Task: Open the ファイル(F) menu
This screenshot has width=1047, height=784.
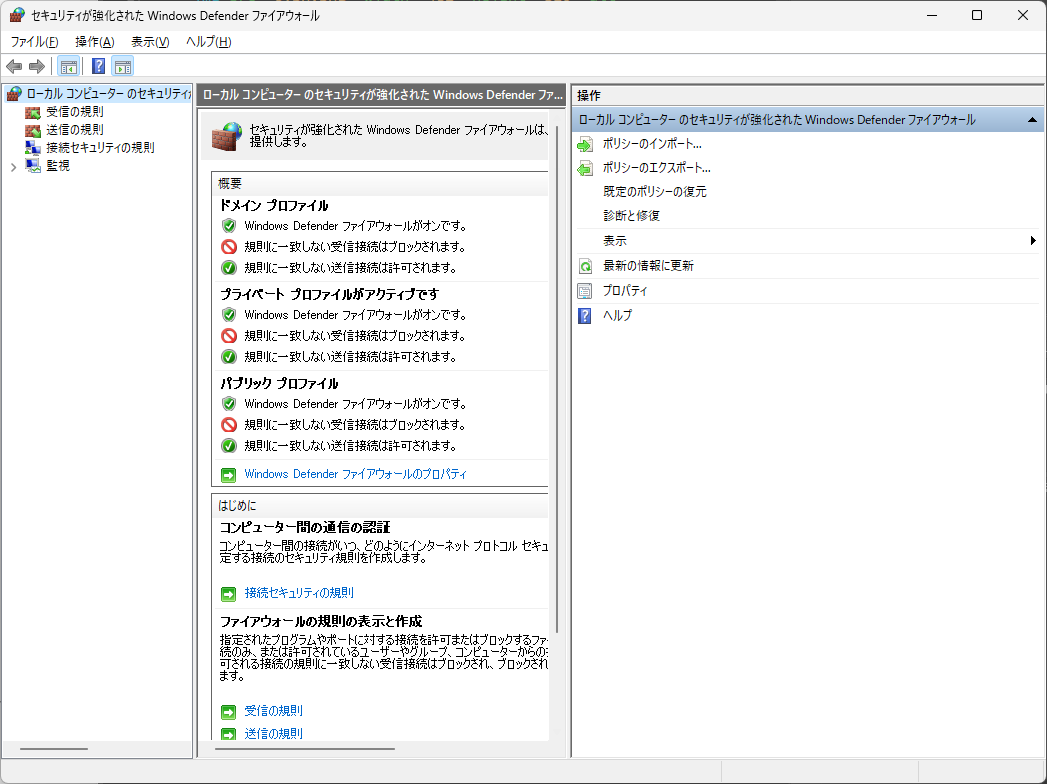Action: pyautogui.click(x=34, y=41)
